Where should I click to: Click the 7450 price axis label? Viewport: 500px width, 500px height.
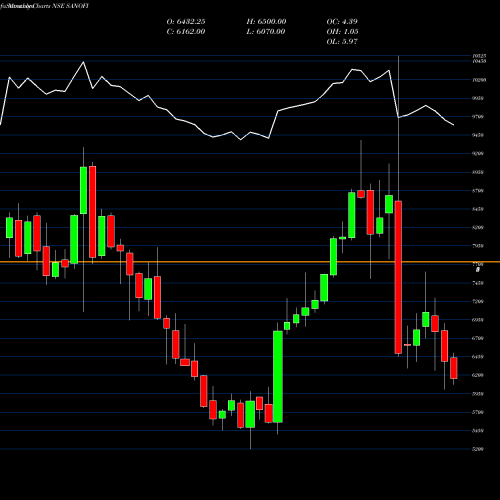point(478,283)
